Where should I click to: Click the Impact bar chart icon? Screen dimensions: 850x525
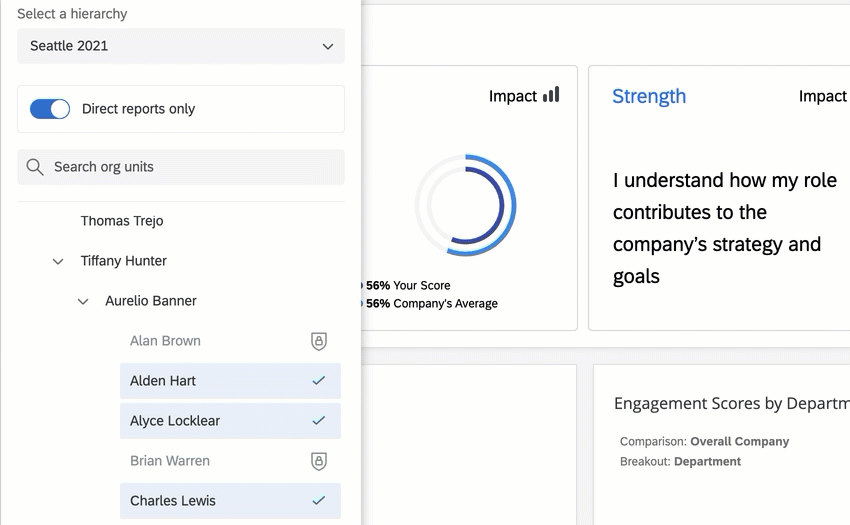coord(551,95)
